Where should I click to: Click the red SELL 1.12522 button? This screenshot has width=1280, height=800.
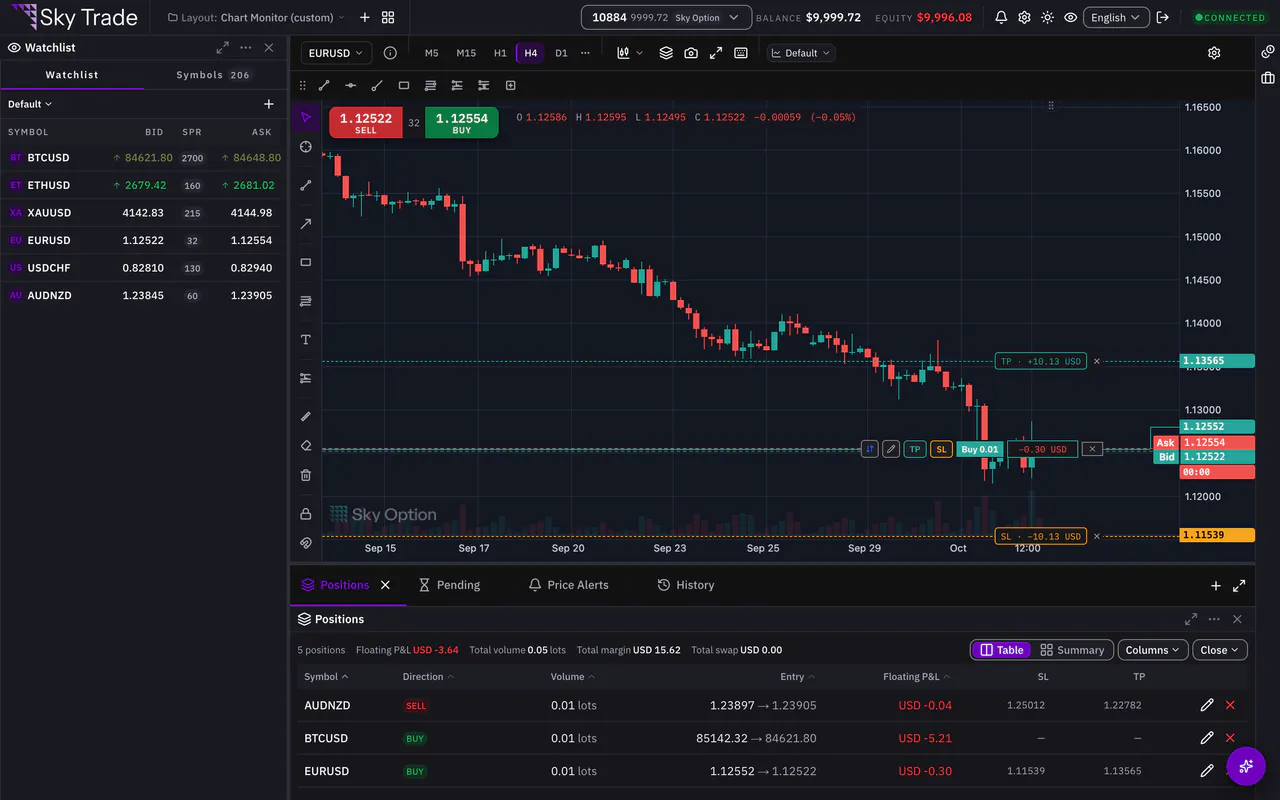point(366,122)
